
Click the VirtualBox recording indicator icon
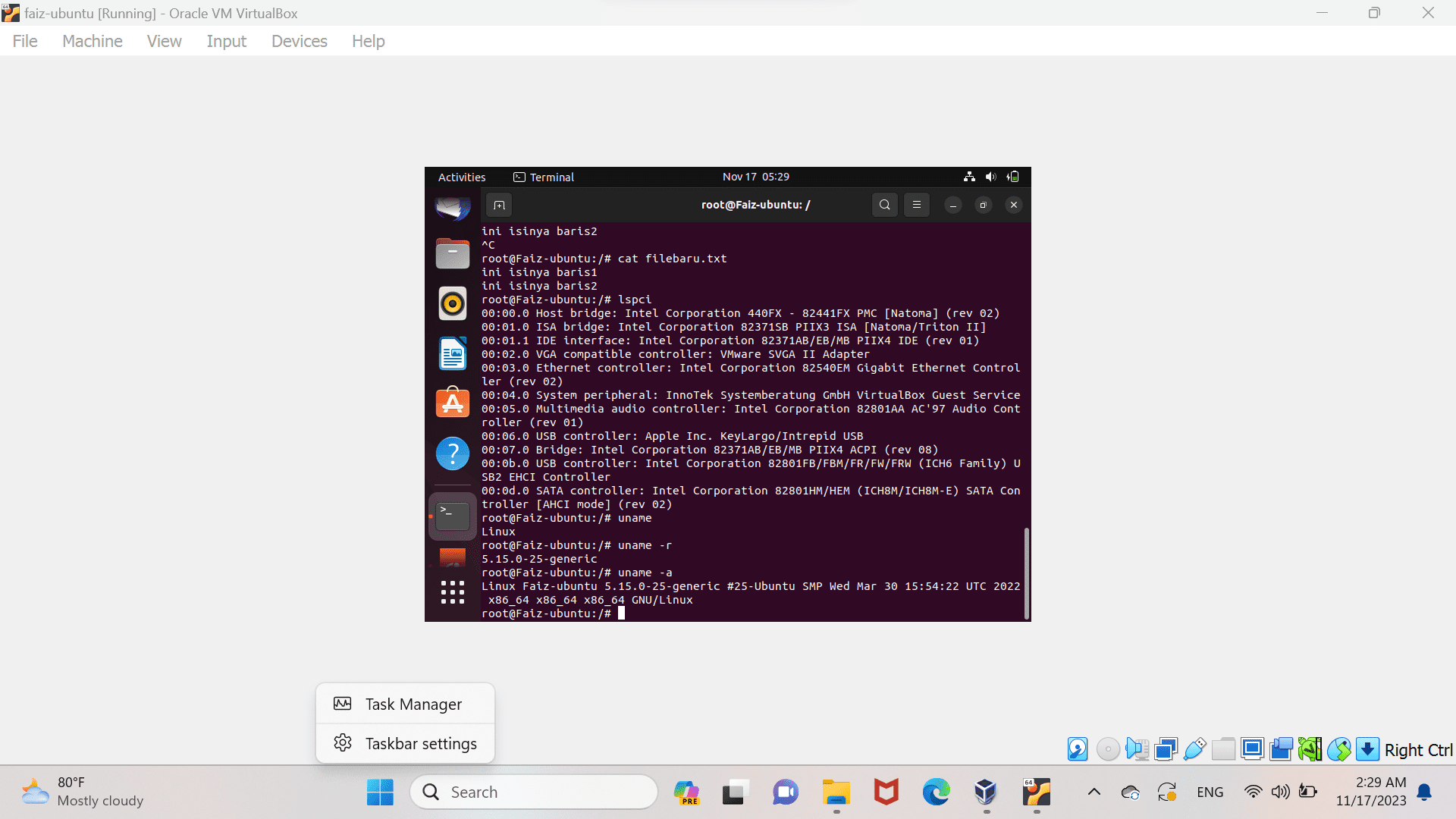click(1281, 749)
